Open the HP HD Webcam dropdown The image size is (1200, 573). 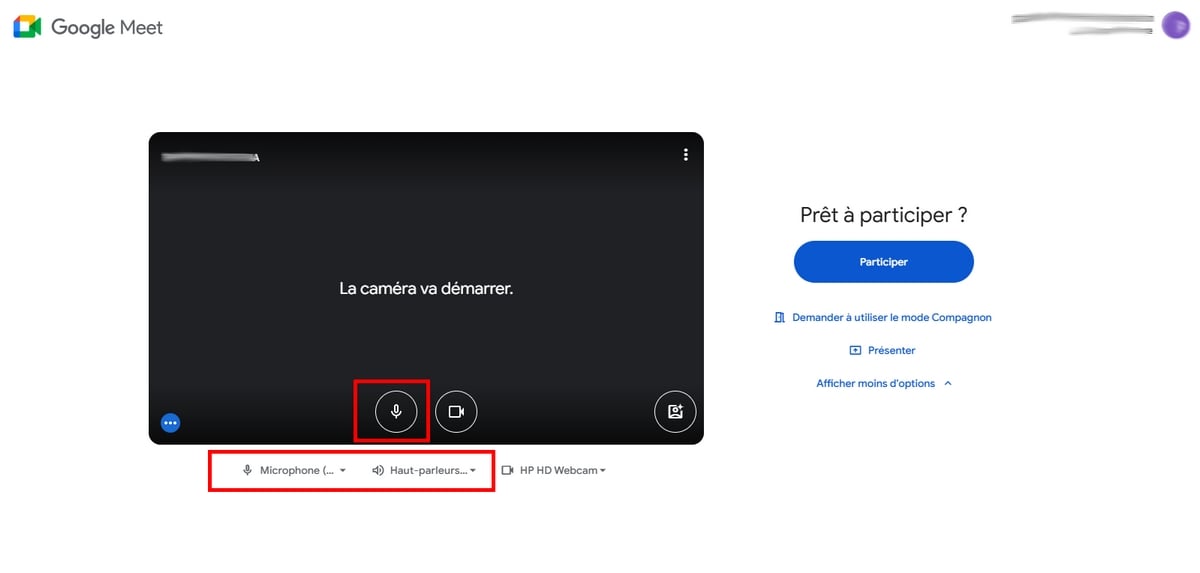tap(553, 470)
